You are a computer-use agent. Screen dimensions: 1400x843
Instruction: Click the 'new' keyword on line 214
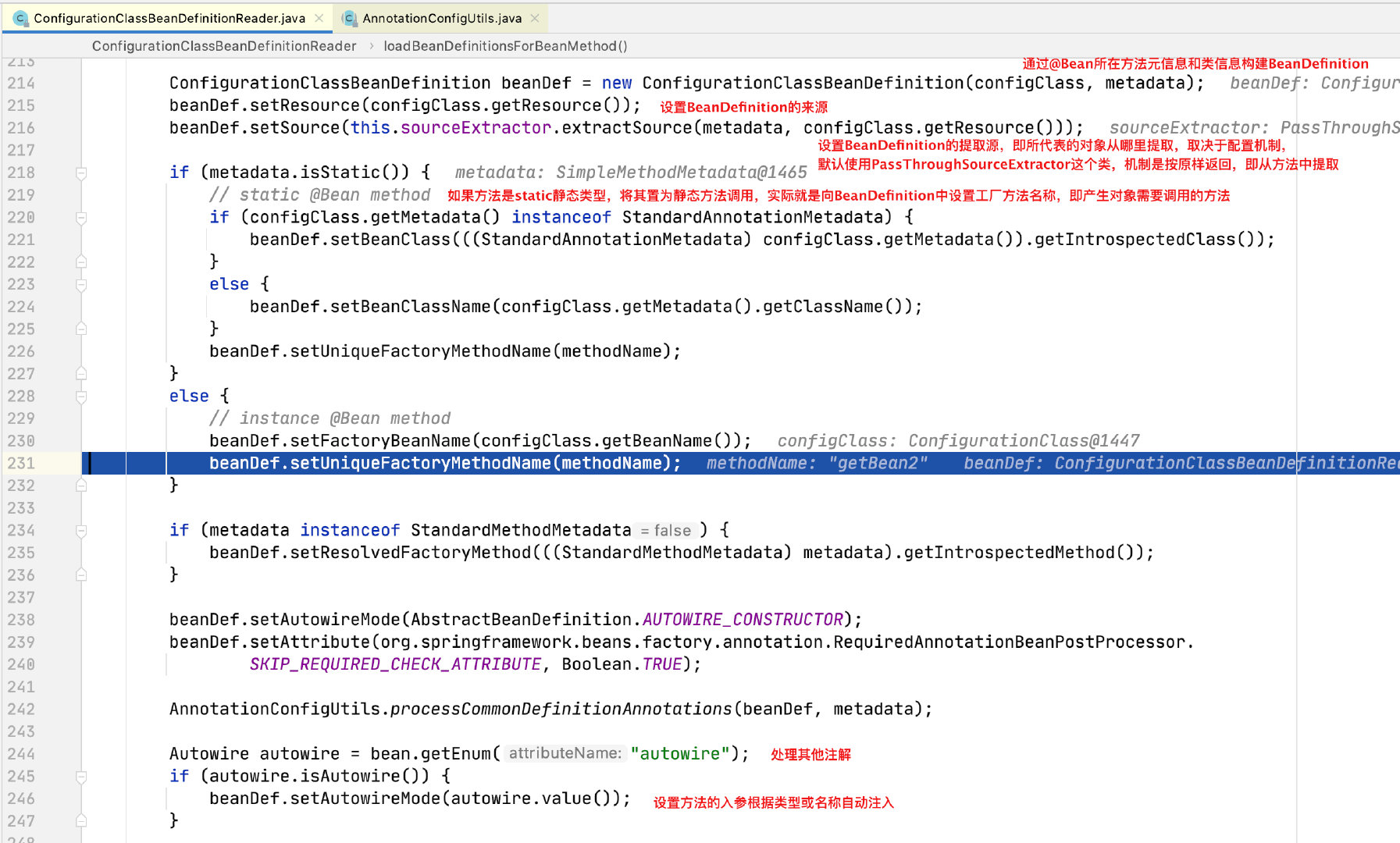pos(617,84)
